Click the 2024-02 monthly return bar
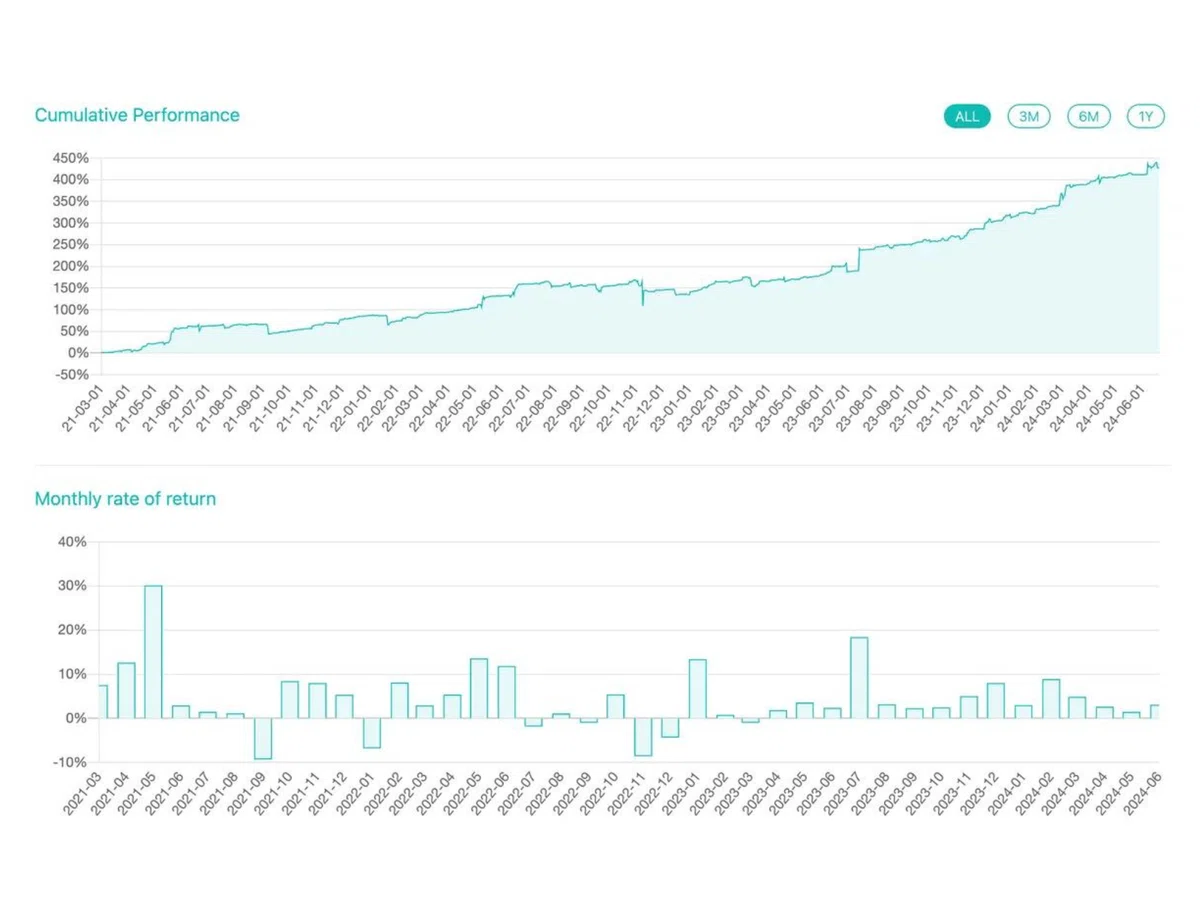 coord(1051,699)
